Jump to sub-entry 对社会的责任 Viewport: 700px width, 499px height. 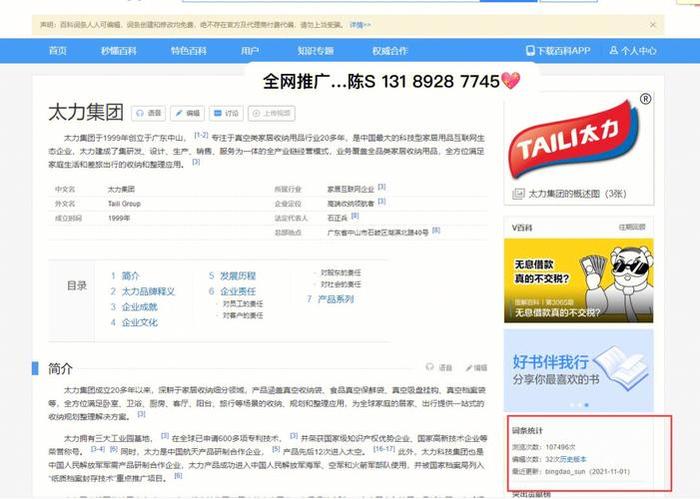[x=341, y=284]
